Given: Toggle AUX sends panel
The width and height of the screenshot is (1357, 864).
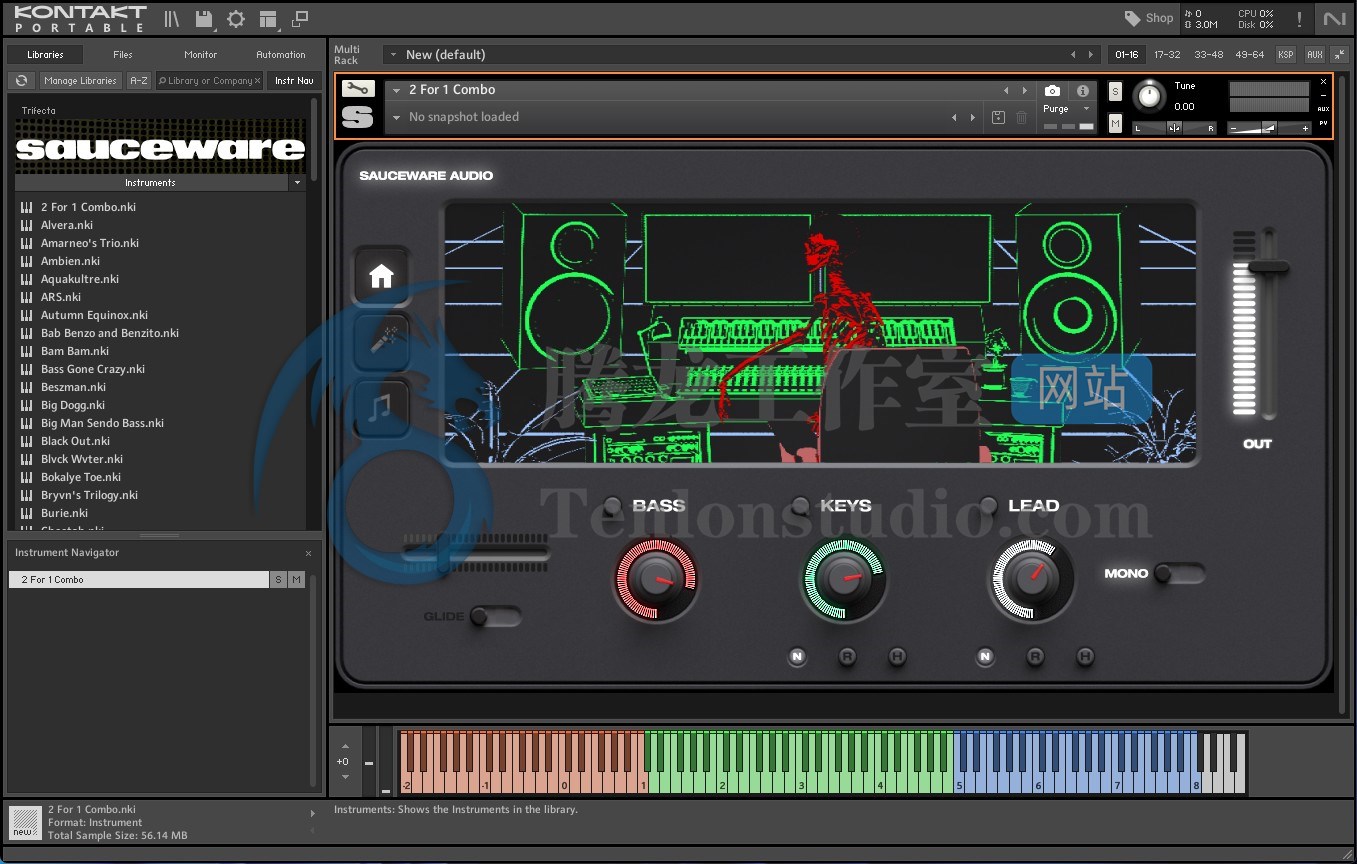Looking at the screenshot, I should coord(1315,55).
